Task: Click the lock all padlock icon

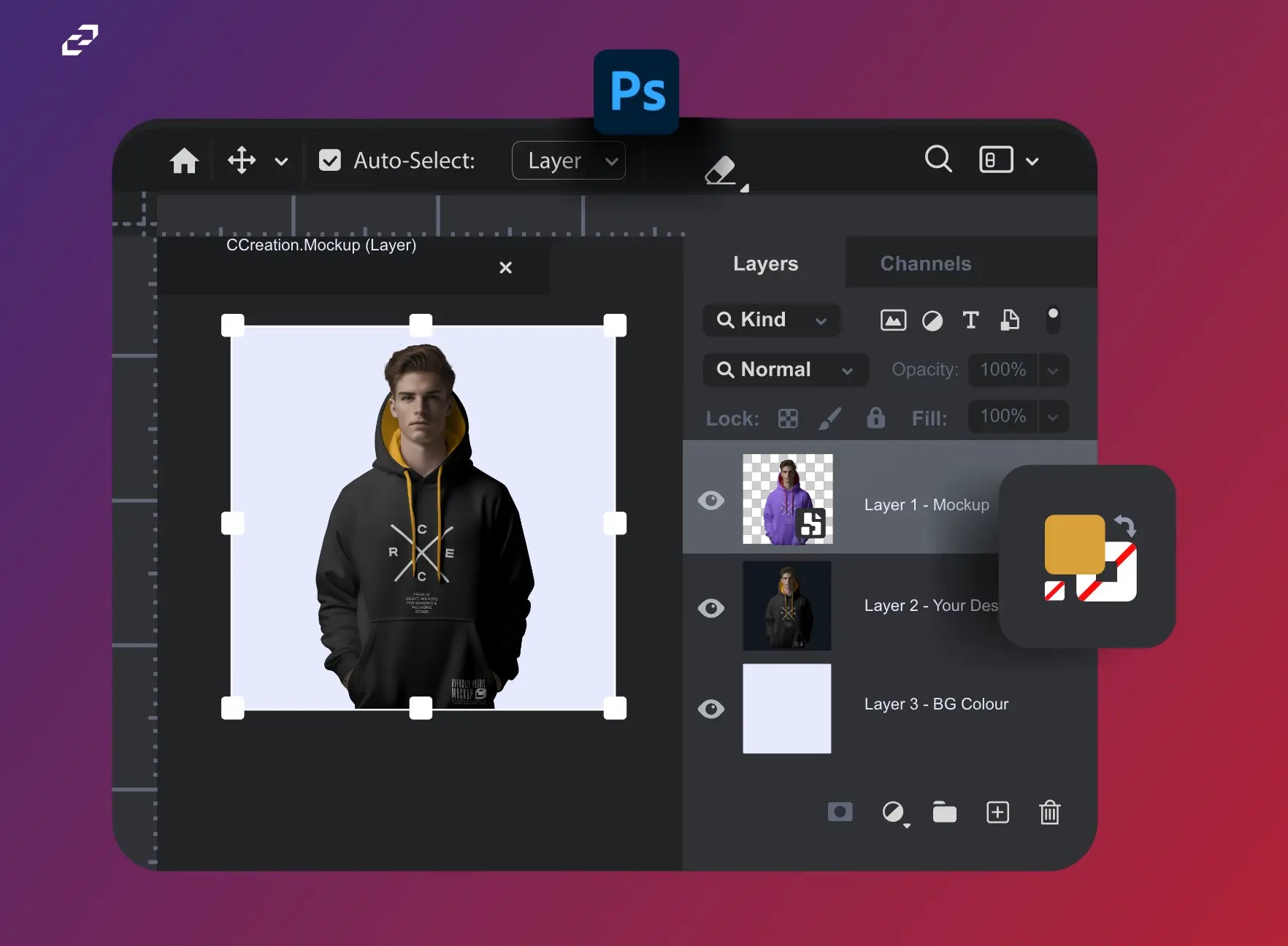Action: tap(875, 418)
